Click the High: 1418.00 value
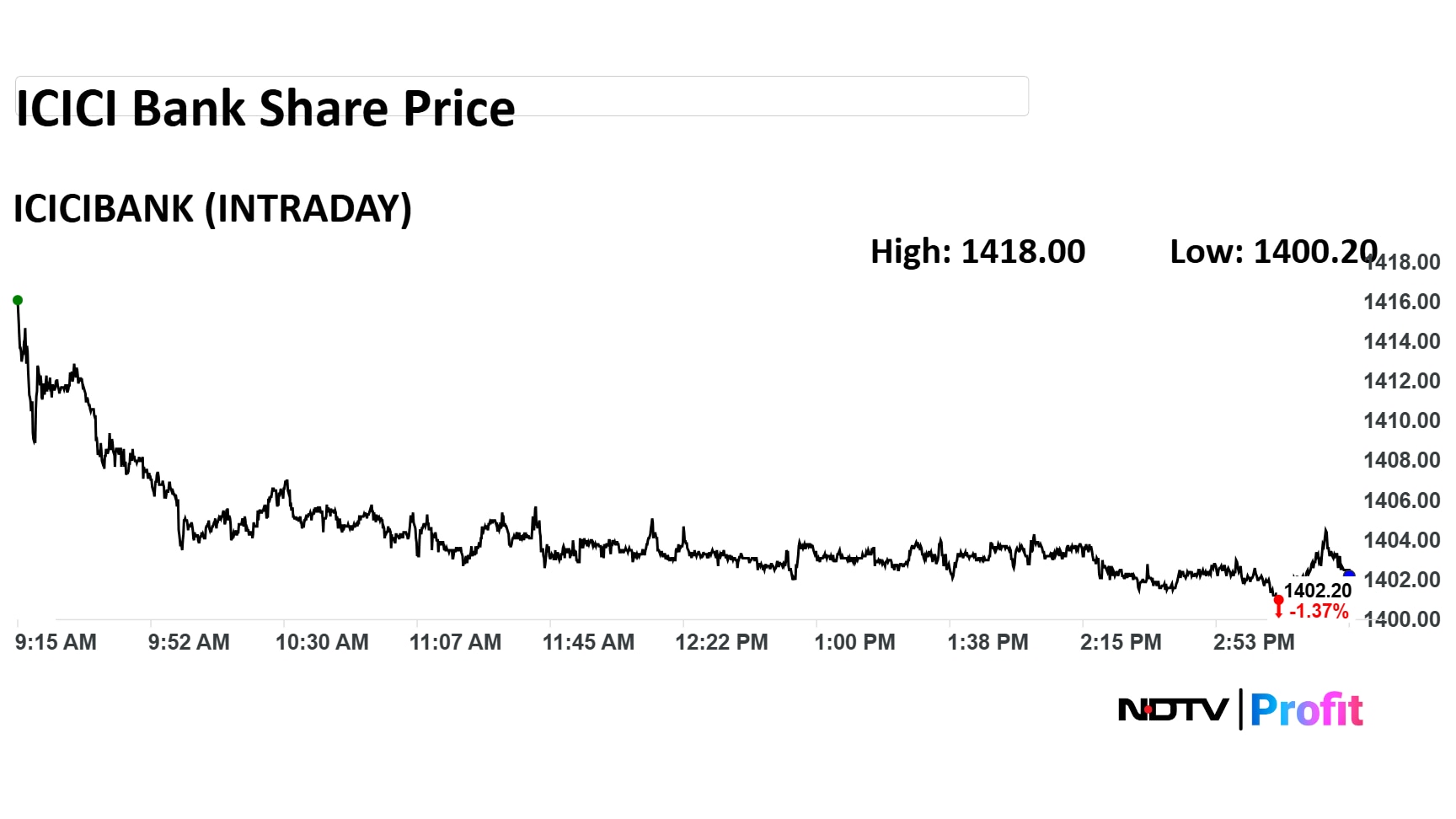The height and width of the screenshot is (819, 1456). point(977,252)
